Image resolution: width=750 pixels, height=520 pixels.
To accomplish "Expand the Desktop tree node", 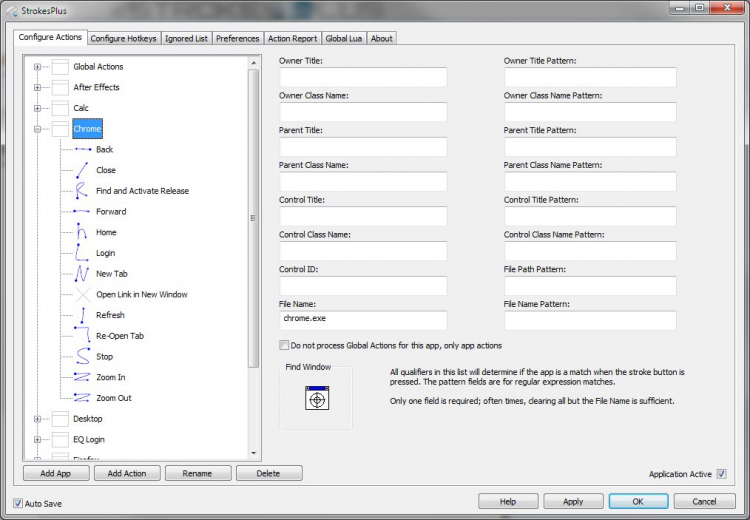I will point(37,419).
